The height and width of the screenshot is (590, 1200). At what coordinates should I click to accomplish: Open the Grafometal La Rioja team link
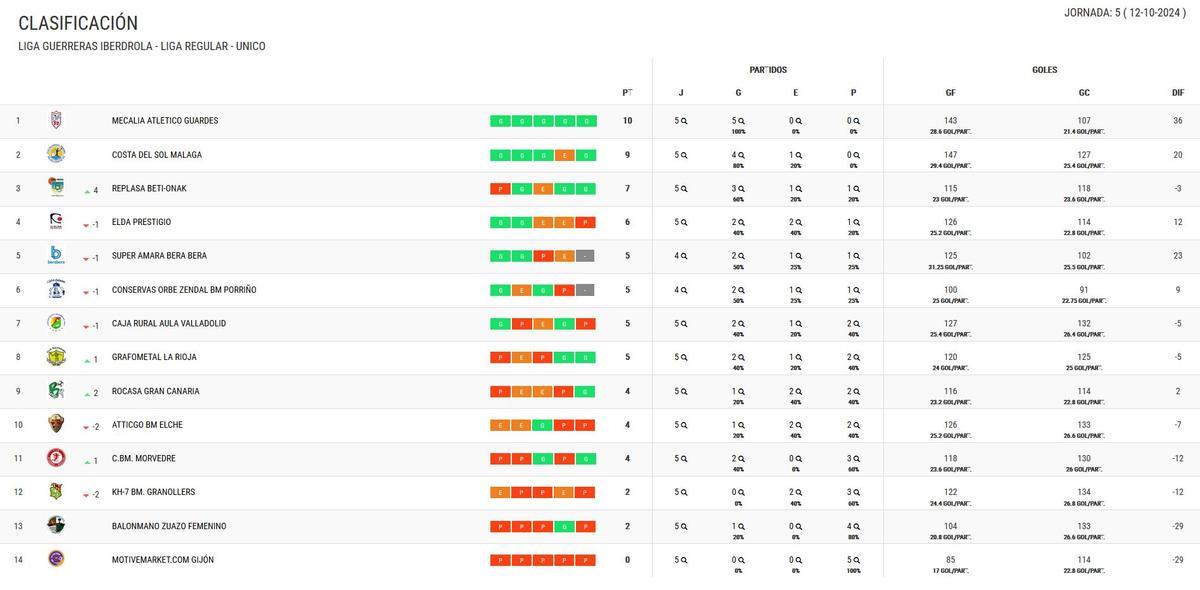click(x=154, y=357)
